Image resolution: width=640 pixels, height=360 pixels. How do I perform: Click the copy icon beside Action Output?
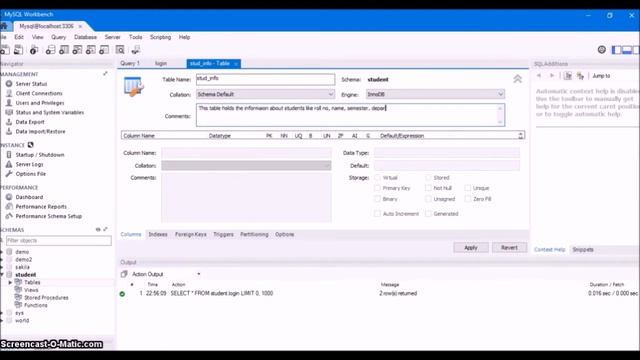(124, 274)
